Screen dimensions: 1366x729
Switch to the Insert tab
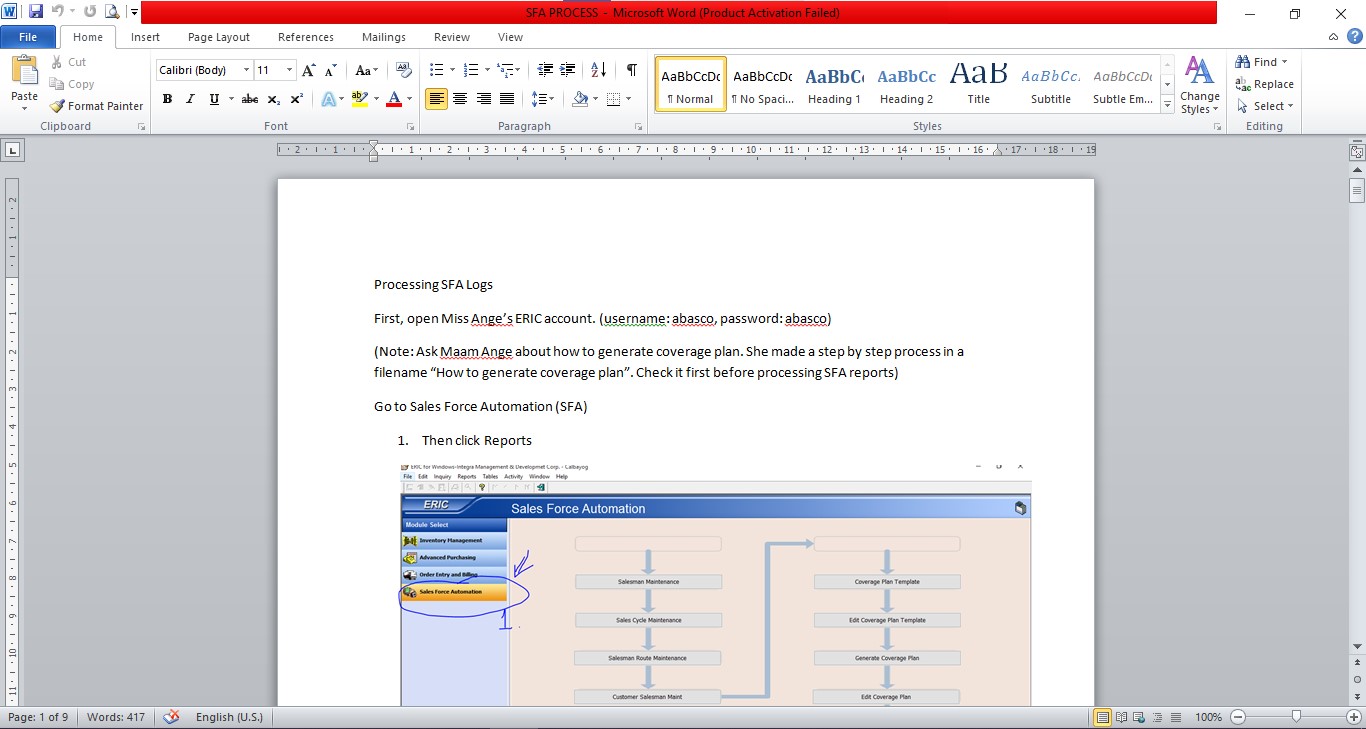tap(145, 37)
